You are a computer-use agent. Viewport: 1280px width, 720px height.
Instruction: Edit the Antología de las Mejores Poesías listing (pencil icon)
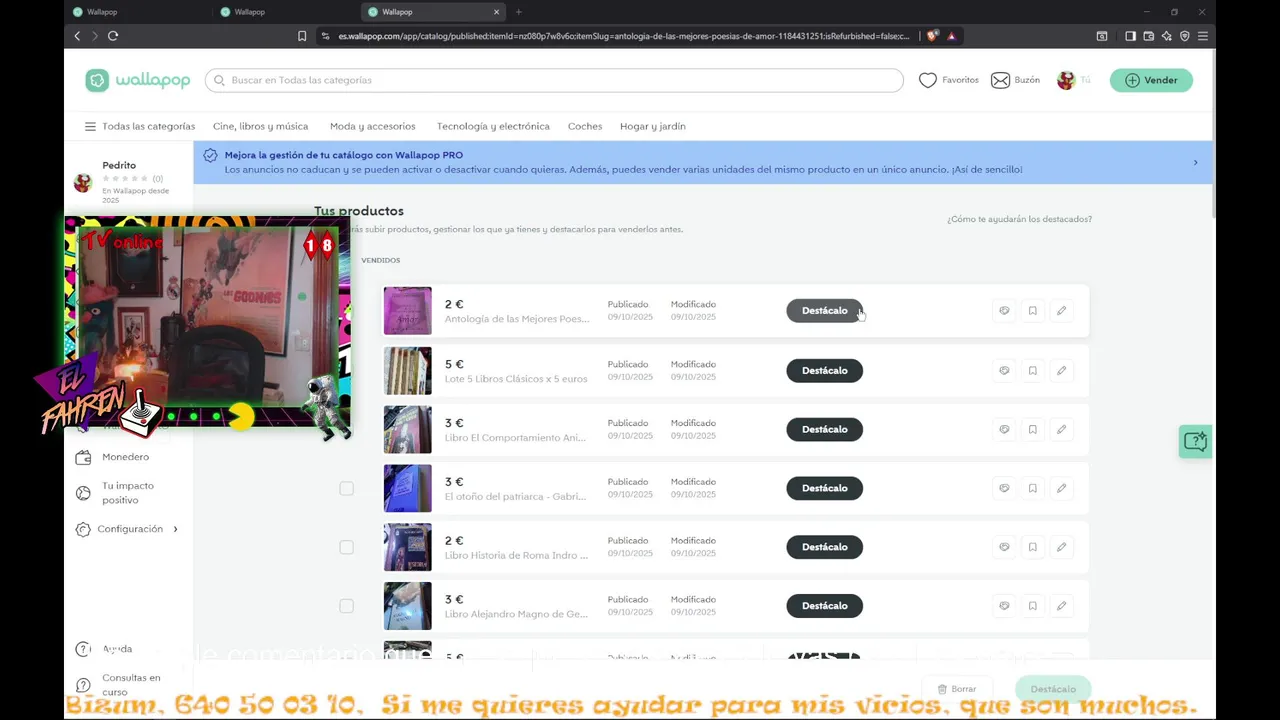pos(1061,311)
